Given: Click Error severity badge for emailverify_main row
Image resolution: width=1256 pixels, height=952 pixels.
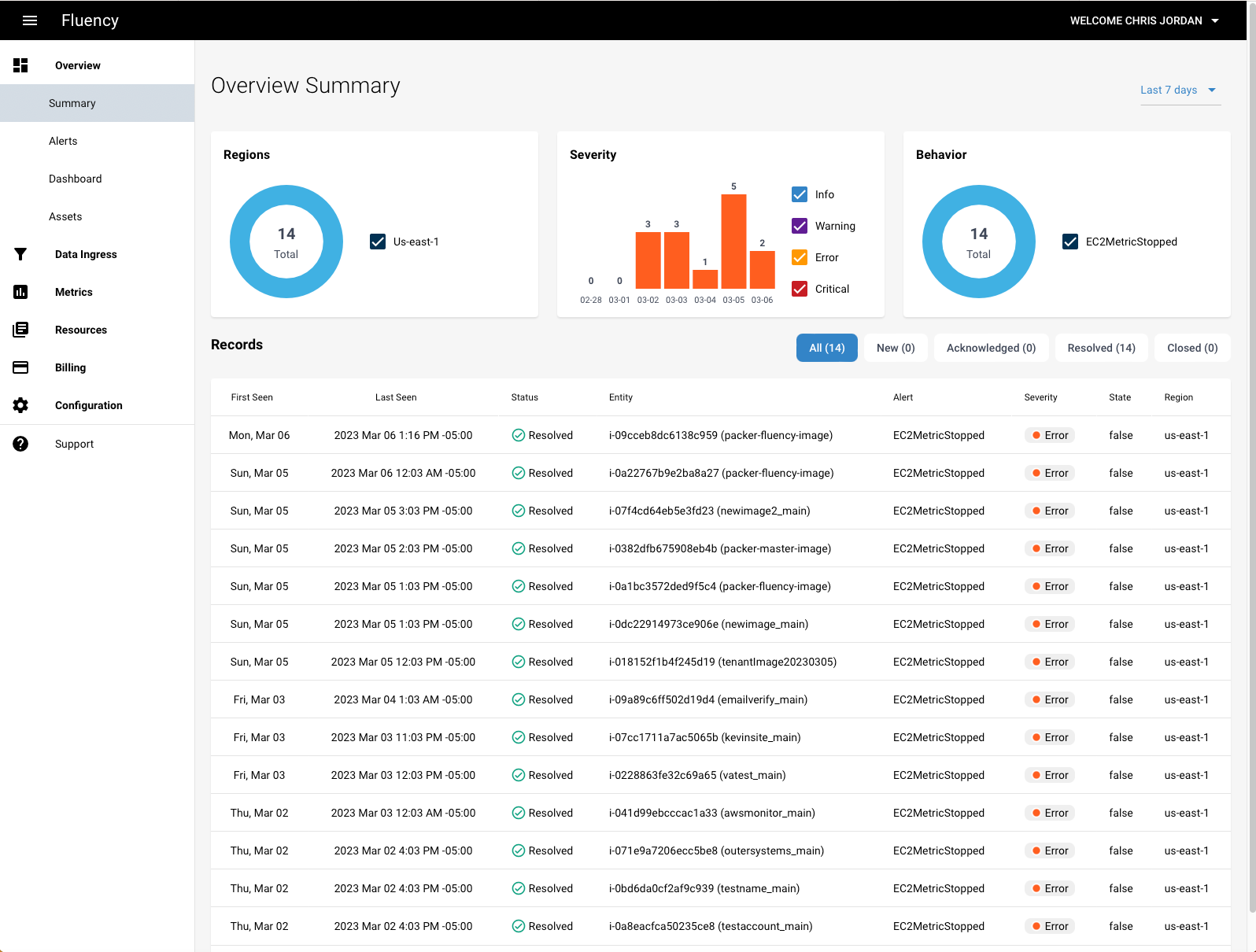Looking at the screenshot, I should pos(1050,699).
